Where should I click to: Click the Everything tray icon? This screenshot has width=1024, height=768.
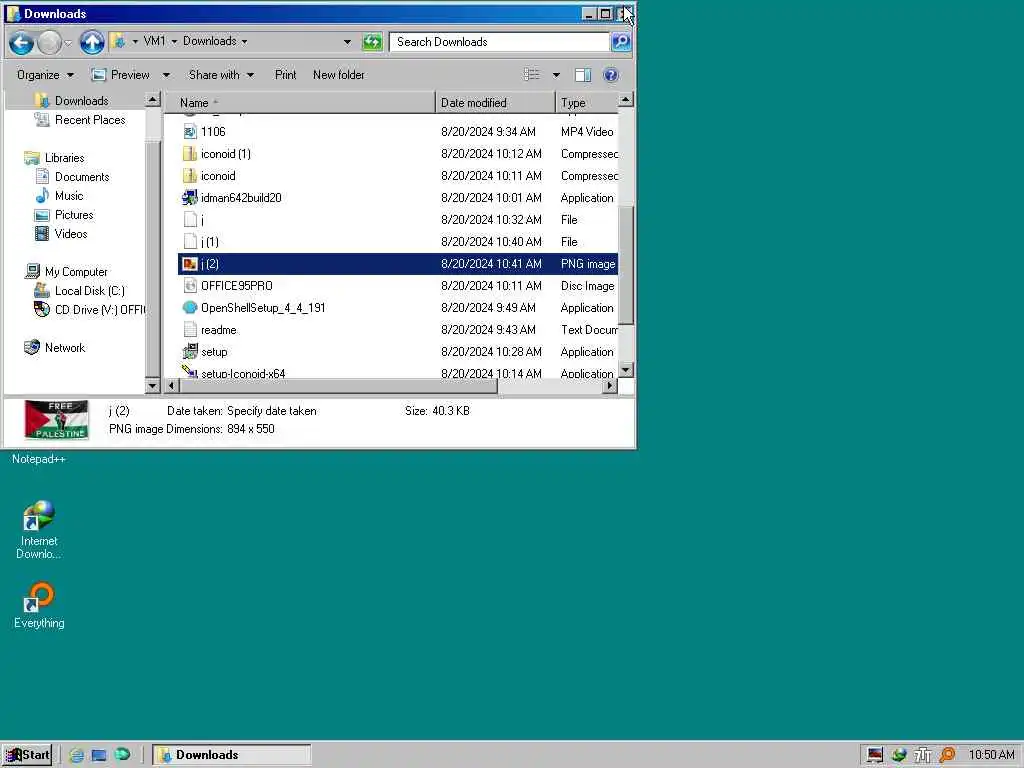947,755
